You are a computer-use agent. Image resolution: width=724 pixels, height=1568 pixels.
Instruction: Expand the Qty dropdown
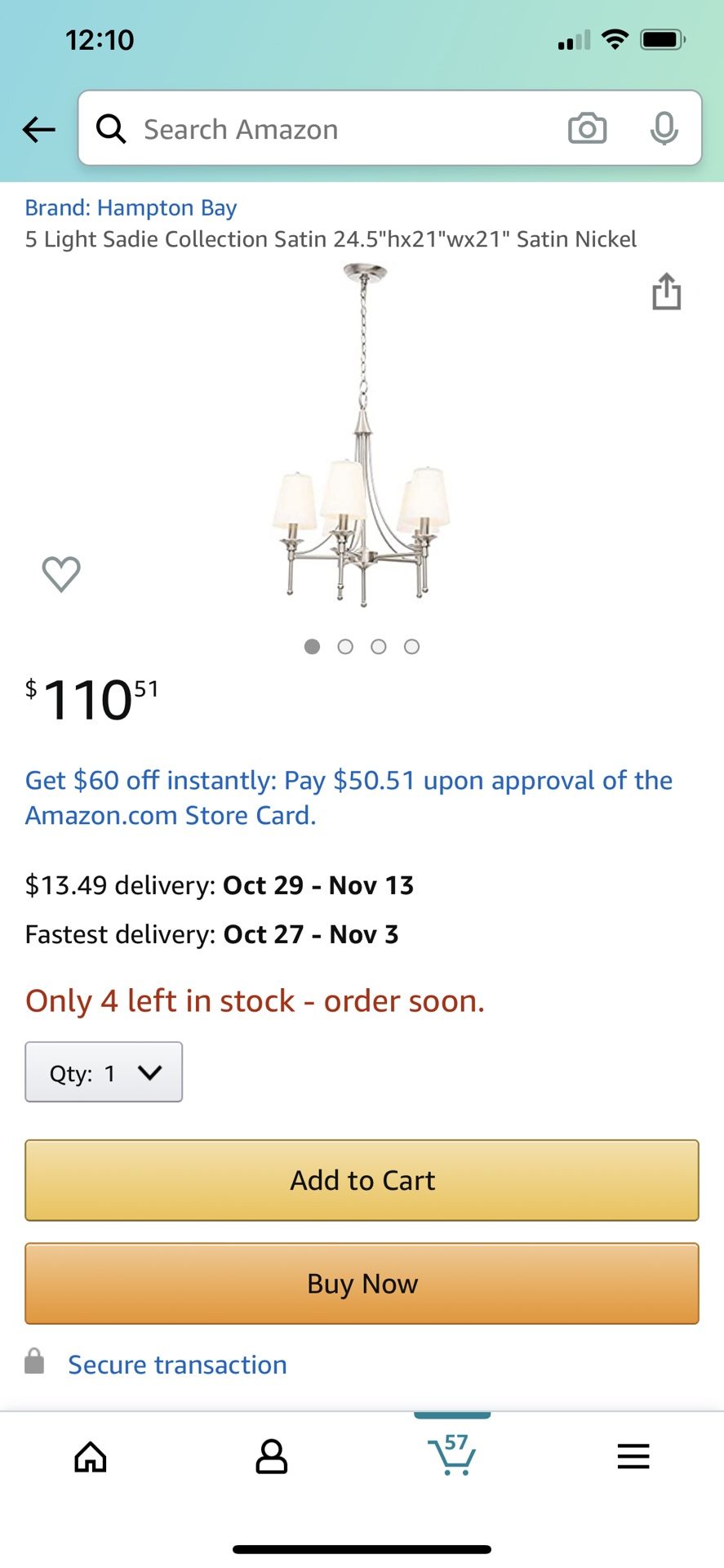pos(104,1072)
